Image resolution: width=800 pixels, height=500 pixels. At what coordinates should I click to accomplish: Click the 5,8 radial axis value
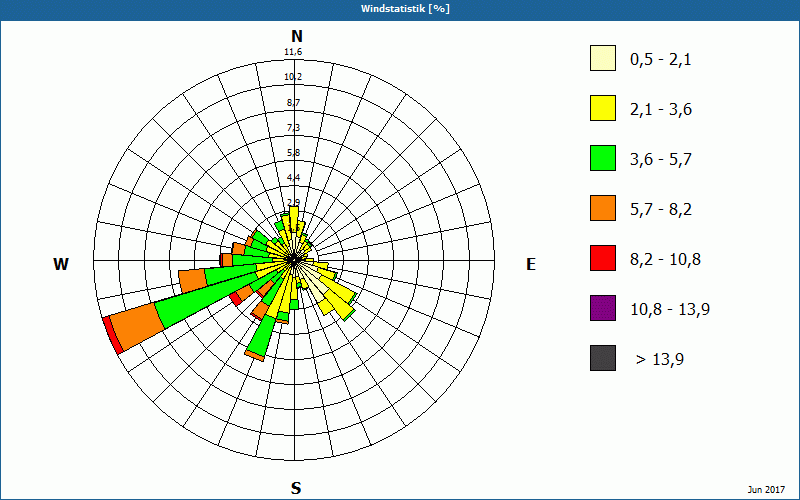(293, 153)
